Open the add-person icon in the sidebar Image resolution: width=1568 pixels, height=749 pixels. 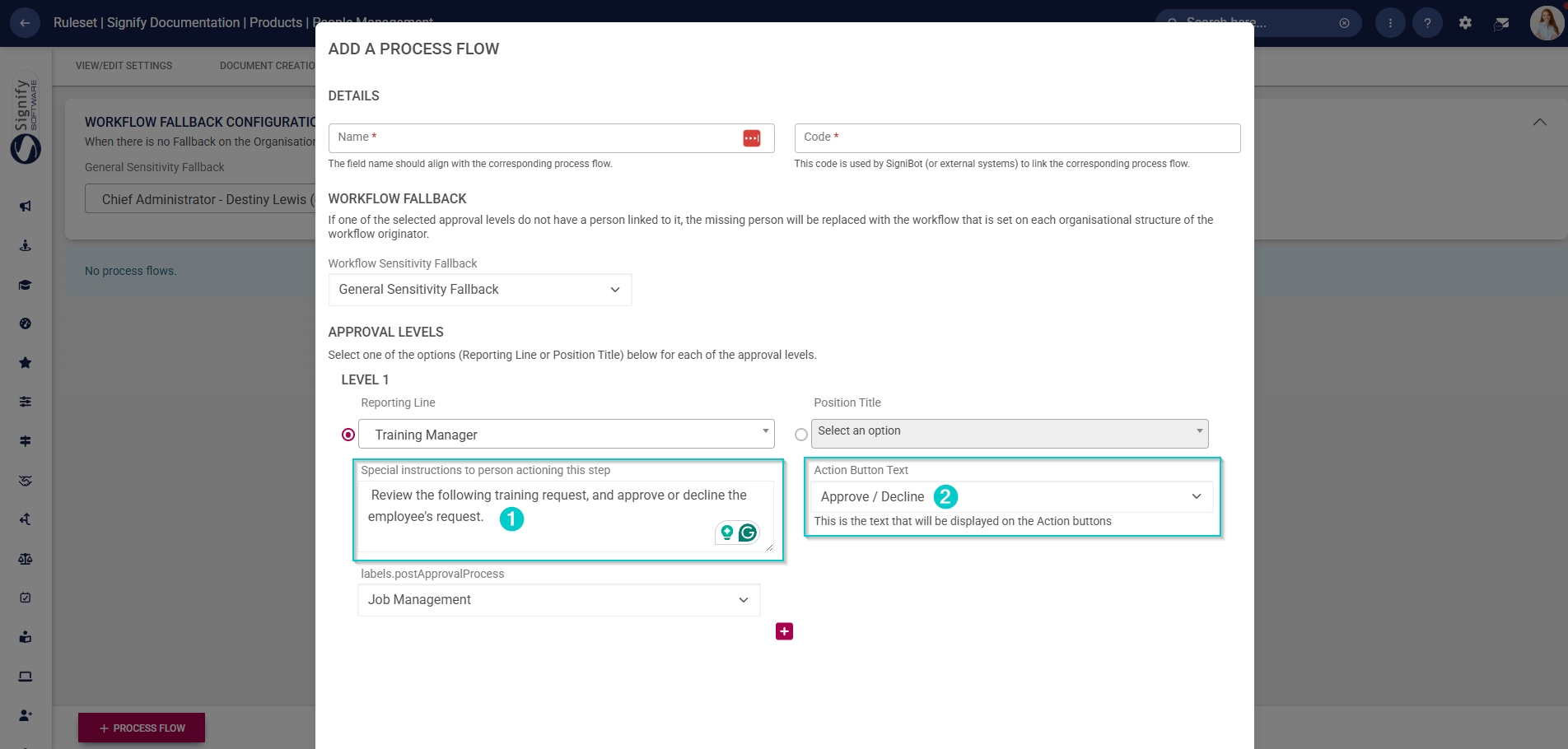(x=26, y=715)
